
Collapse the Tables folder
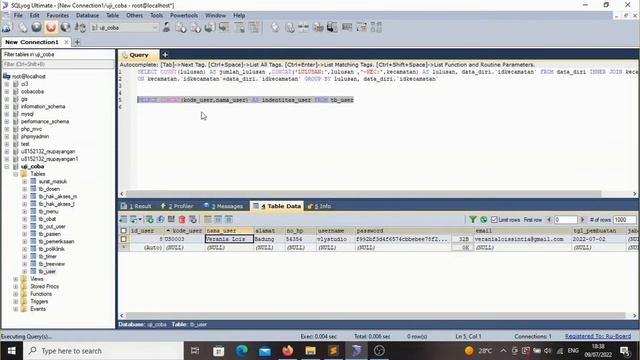(16, 174)
